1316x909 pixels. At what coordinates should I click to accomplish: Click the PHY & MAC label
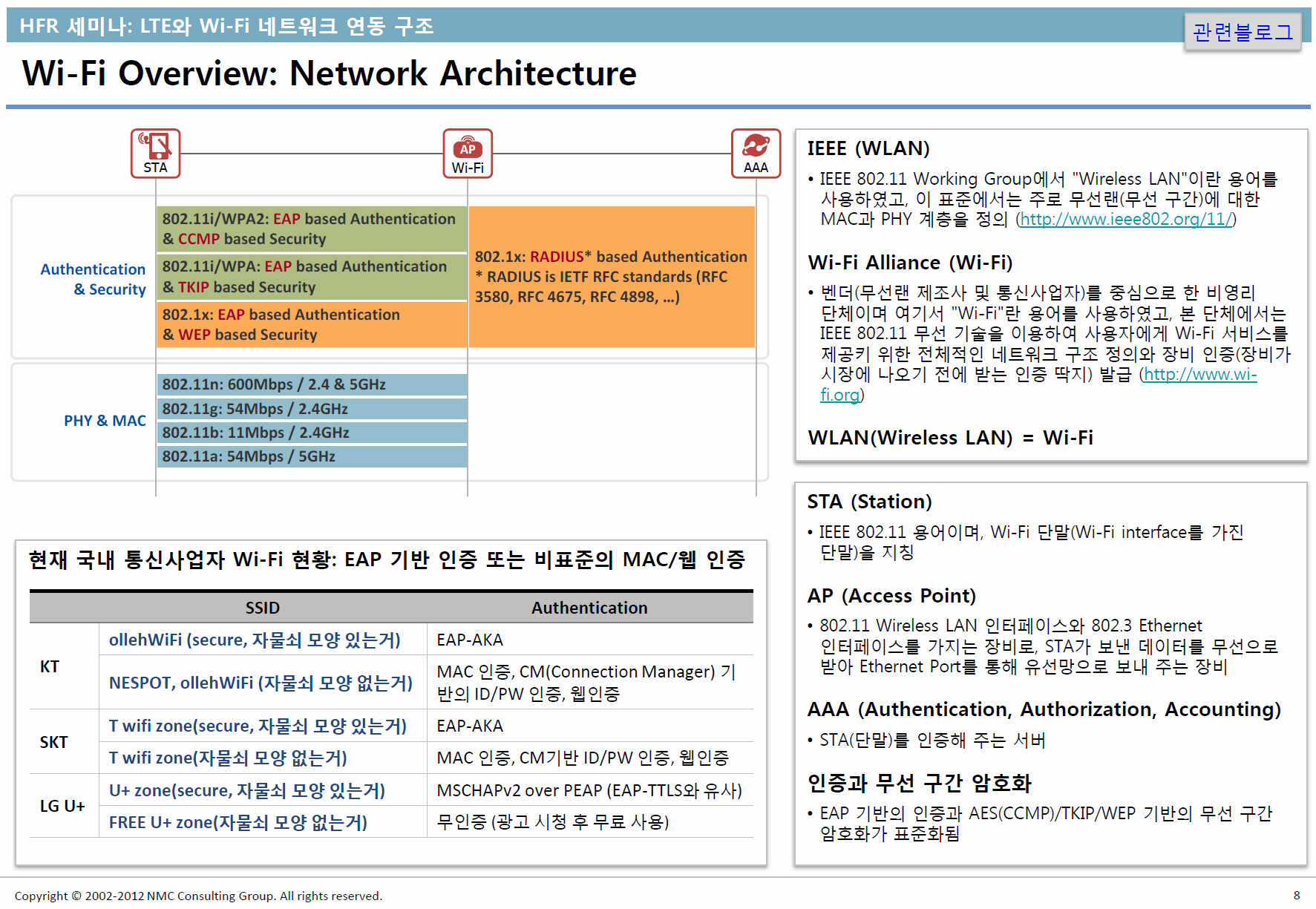105,421
